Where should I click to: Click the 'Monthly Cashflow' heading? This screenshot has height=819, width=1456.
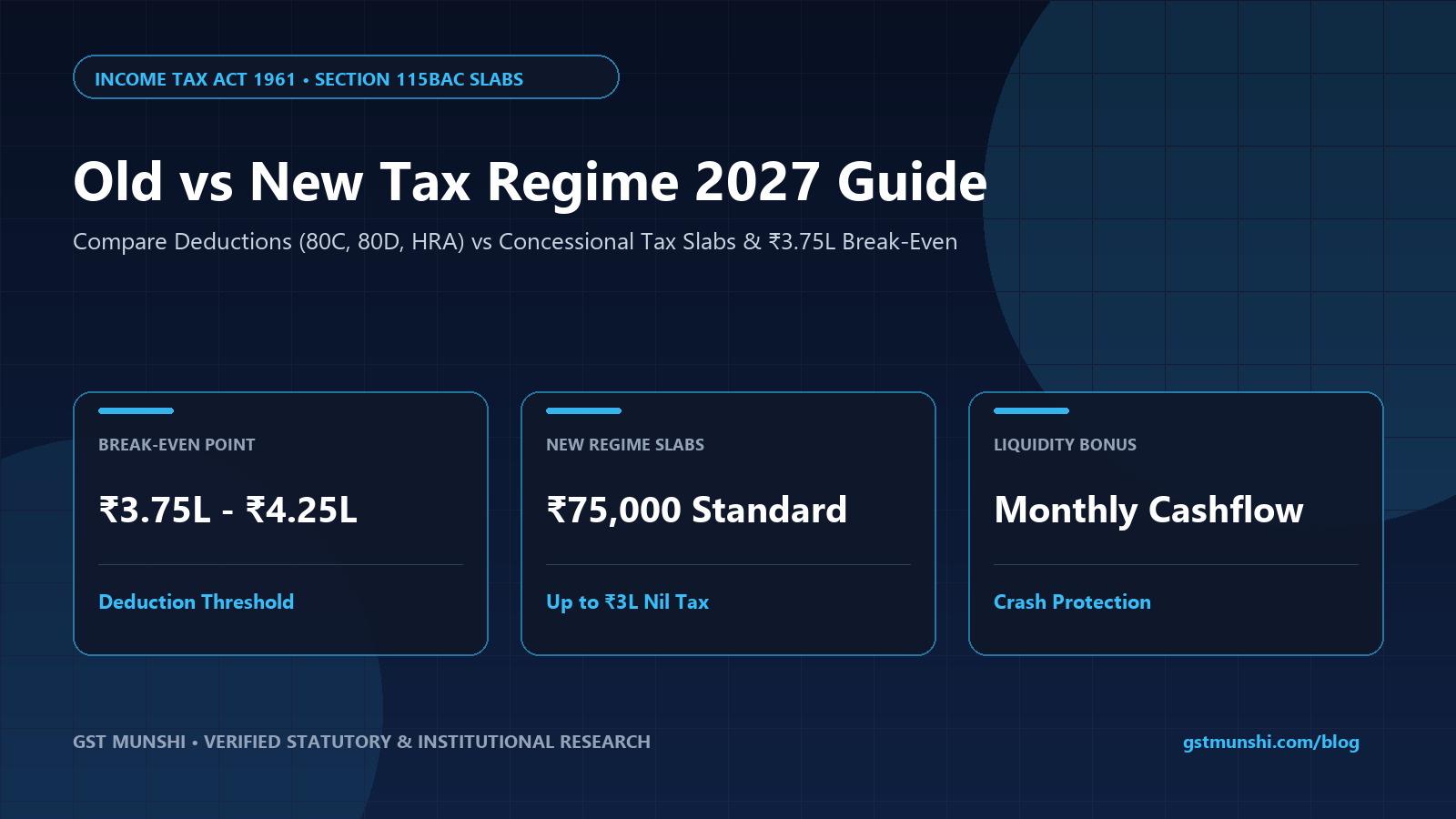(x=1148, y=510)
